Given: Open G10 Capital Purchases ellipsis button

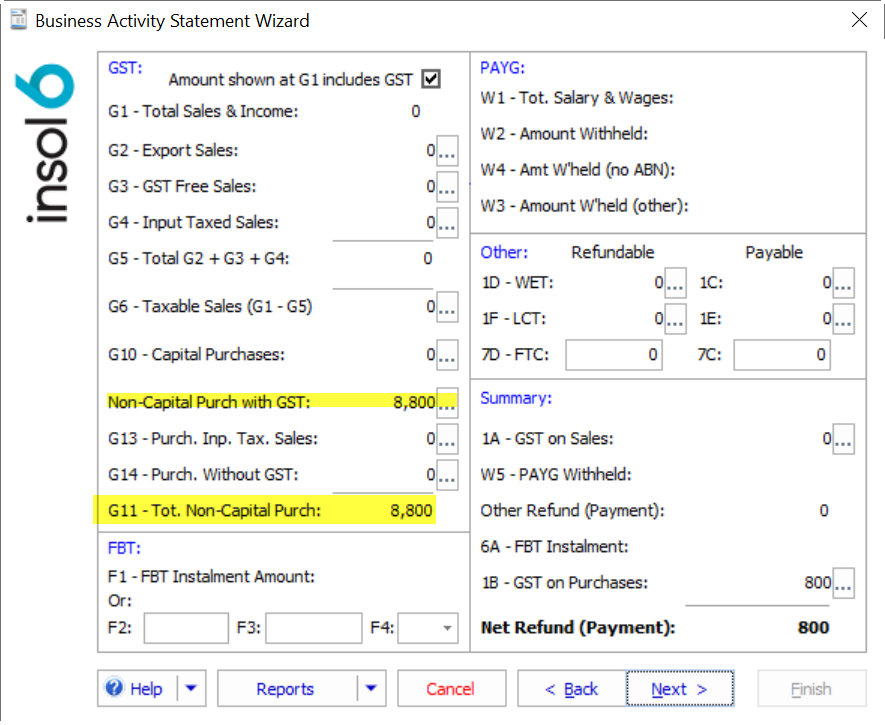Looking at the screenshot, I should point(447,355).
